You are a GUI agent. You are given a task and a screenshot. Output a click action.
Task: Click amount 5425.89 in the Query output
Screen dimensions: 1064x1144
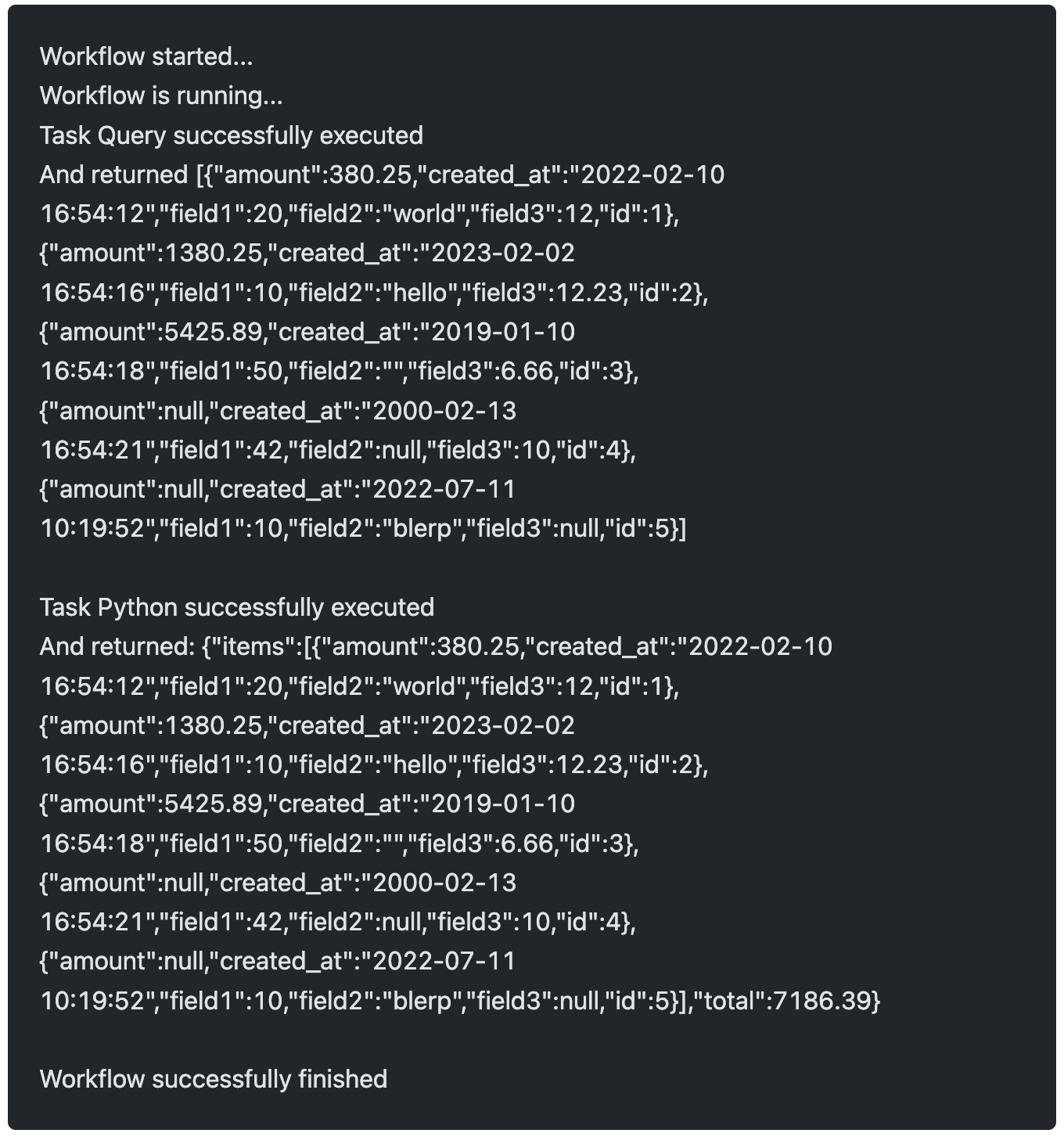coord(213,332)
